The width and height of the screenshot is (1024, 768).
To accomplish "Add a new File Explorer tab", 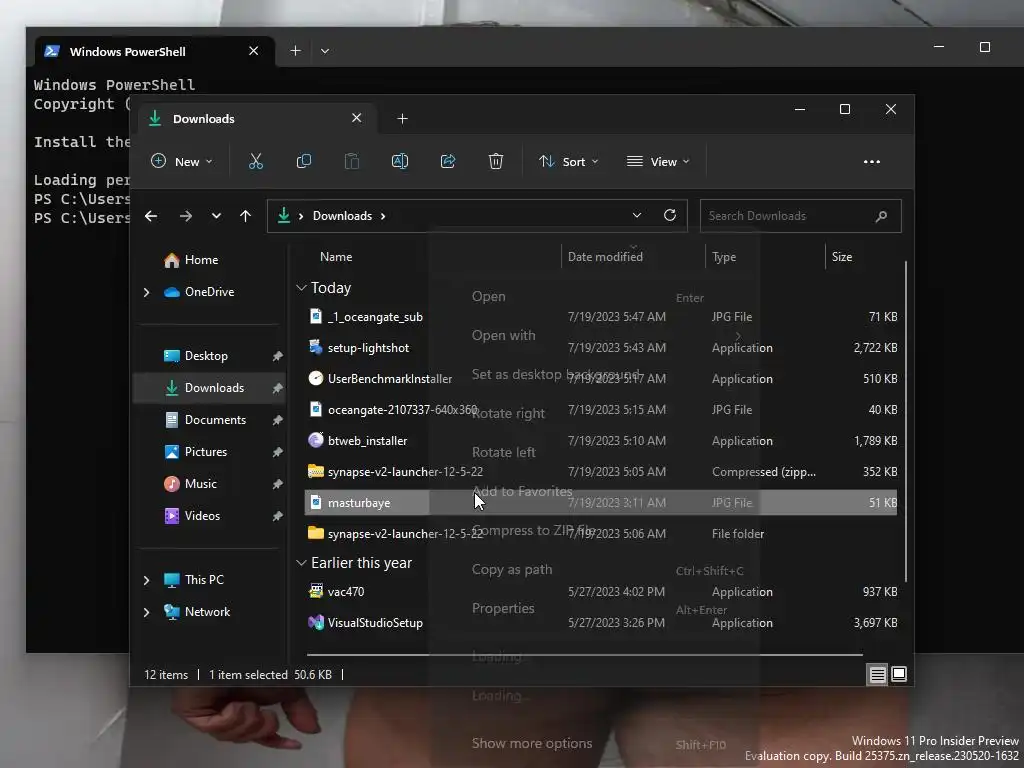I will (402, 119).
